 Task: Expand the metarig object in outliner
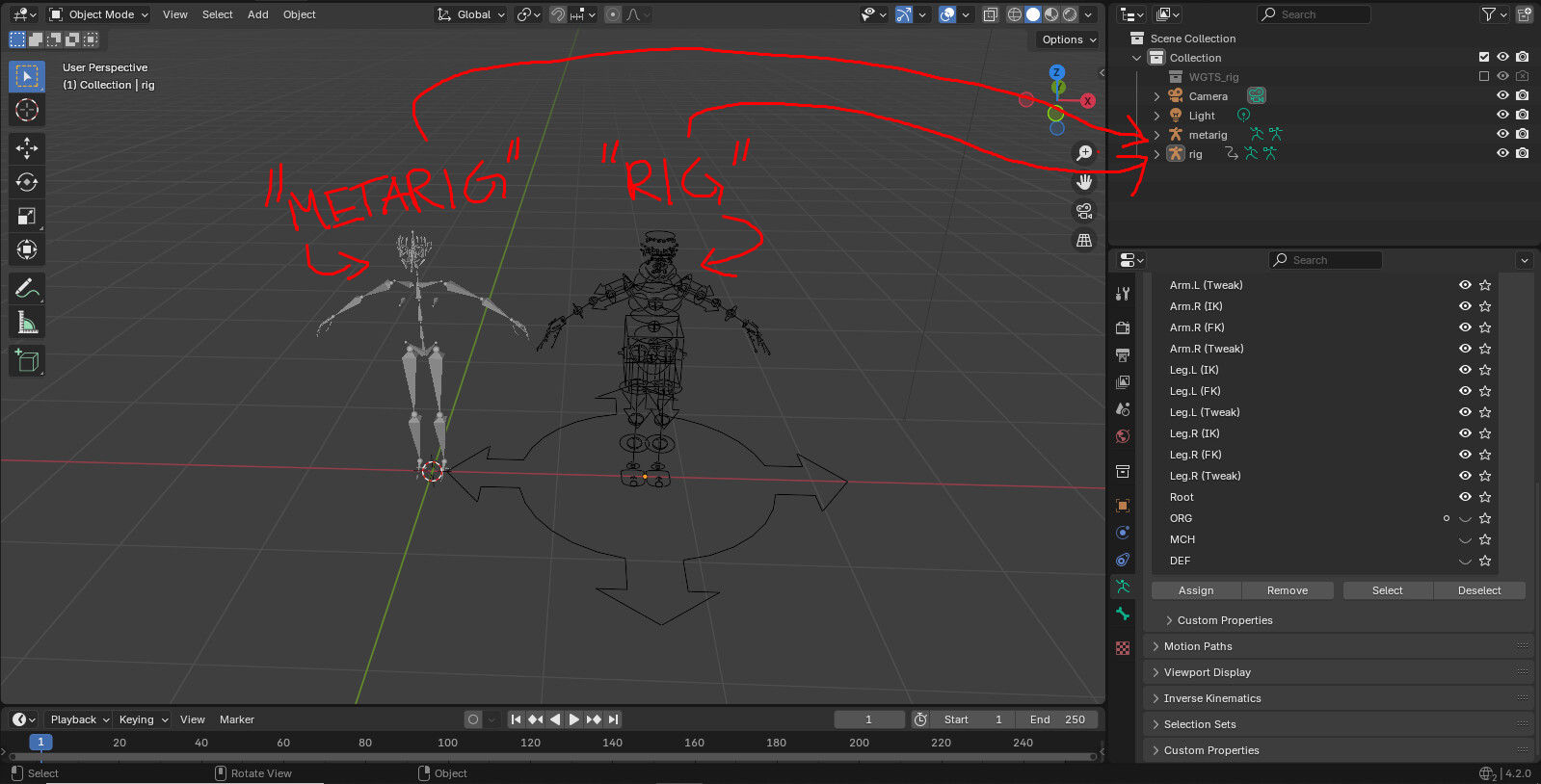pos(1156,135)
